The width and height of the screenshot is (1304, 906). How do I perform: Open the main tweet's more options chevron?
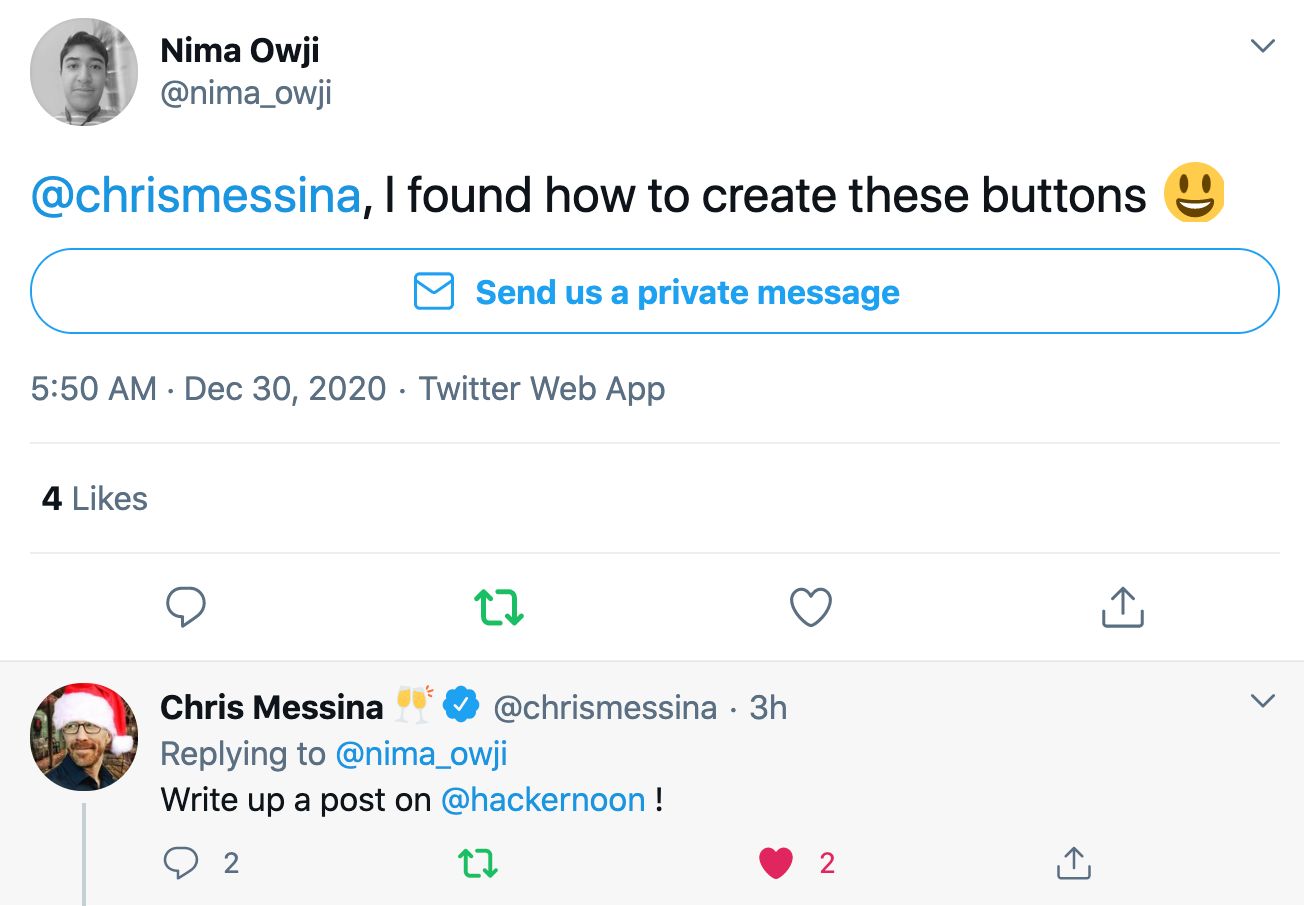pyautogui.click(x=1263, y=46)
